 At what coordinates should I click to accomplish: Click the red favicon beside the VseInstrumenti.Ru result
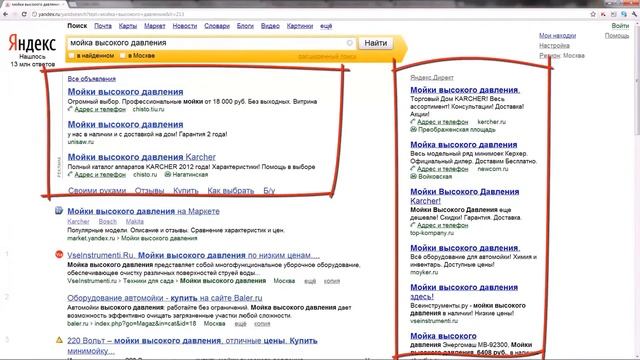pos(59,255)
